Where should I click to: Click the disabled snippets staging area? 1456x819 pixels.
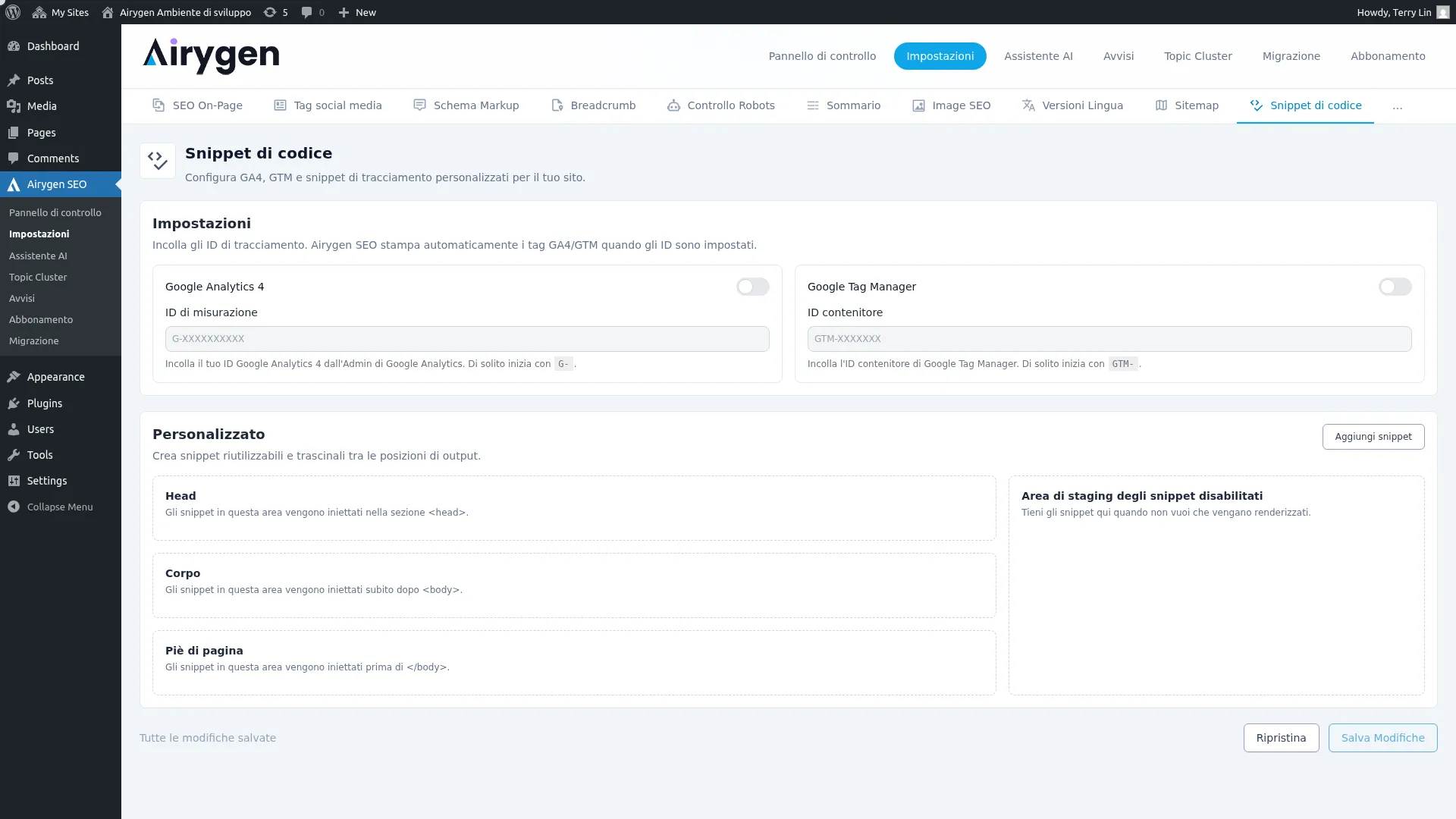click(1216, 585)
